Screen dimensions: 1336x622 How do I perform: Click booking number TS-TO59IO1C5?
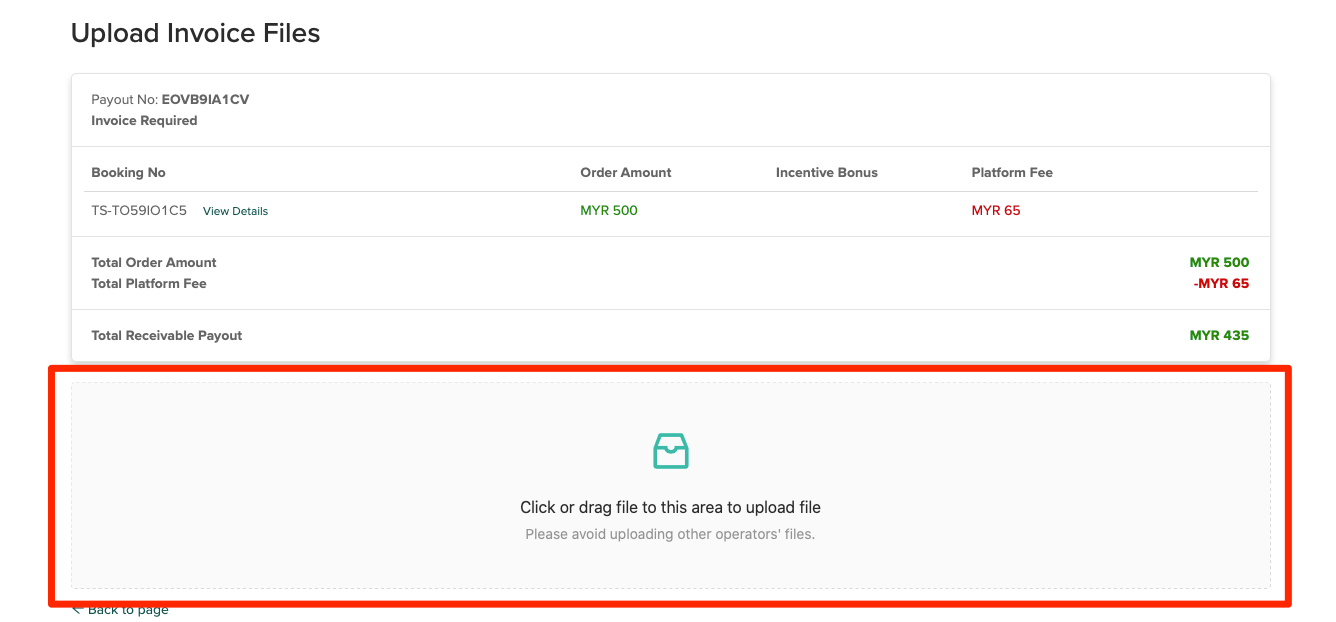click(x=139, y=211)
